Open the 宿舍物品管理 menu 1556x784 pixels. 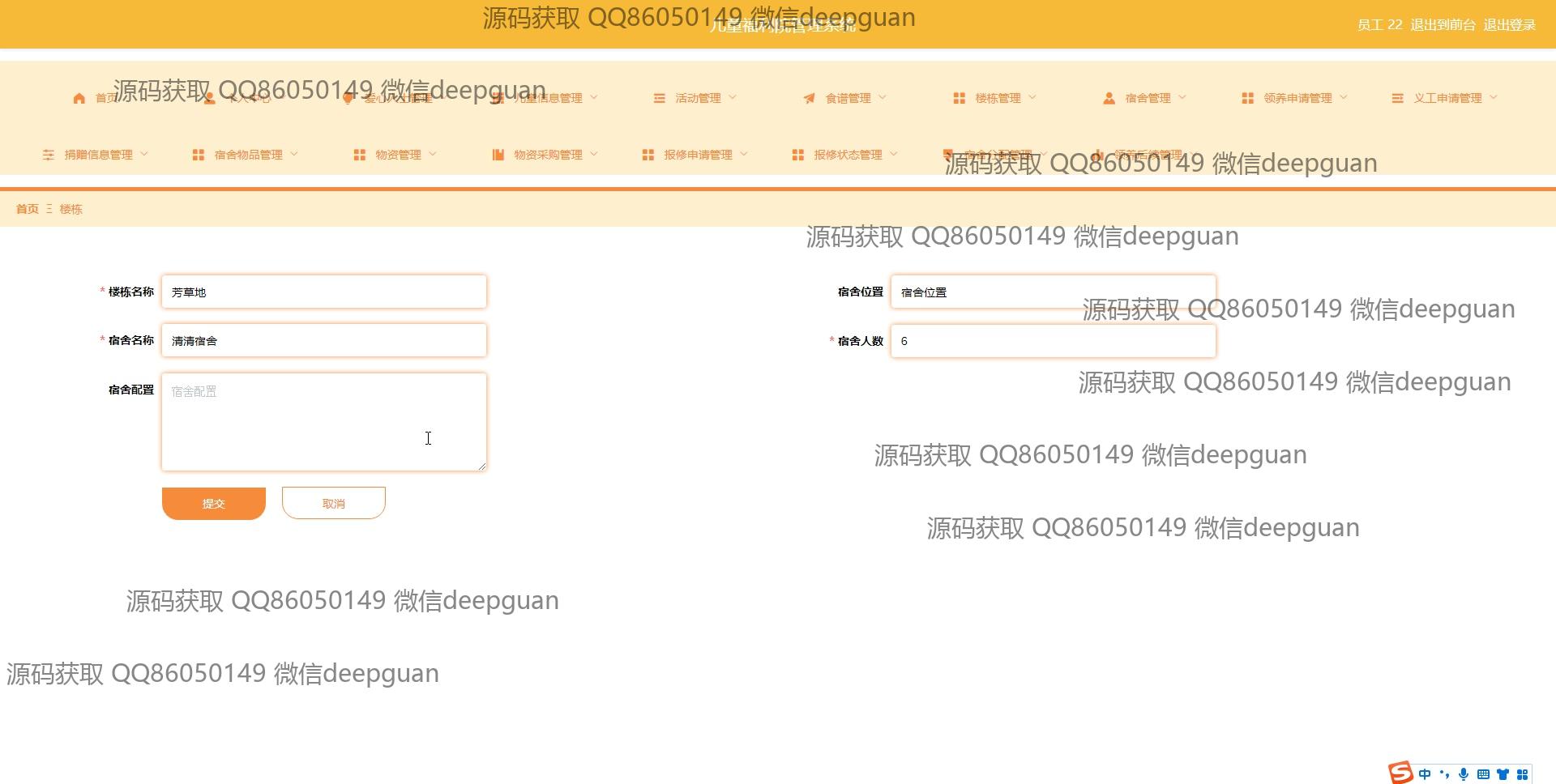(x=248, y=155)
